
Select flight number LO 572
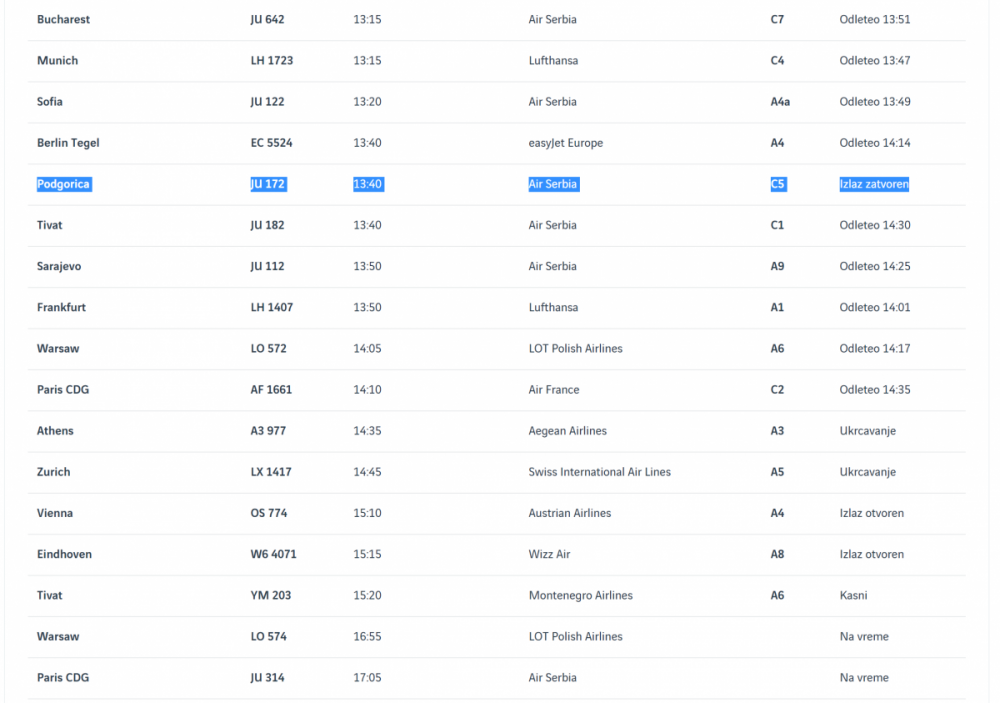(268, 349)
